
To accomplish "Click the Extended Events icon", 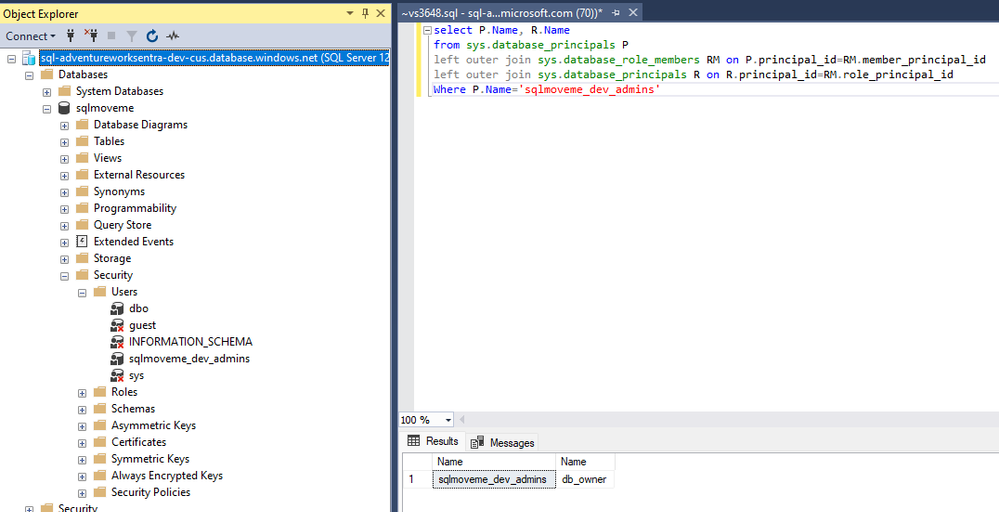I will point(82,241).
